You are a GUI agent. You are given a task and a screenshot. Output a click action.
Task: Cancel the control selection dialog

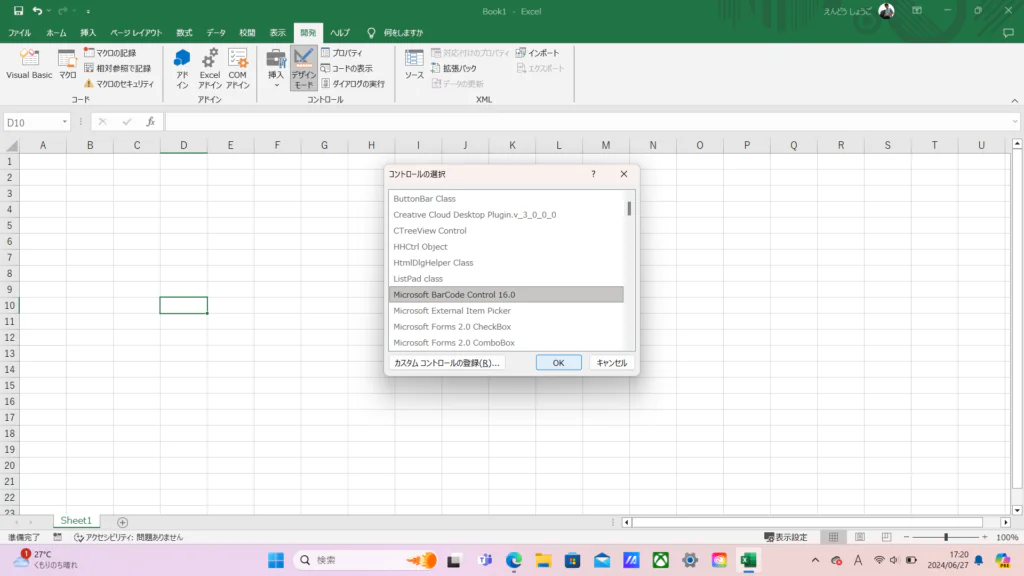(611, 362)
